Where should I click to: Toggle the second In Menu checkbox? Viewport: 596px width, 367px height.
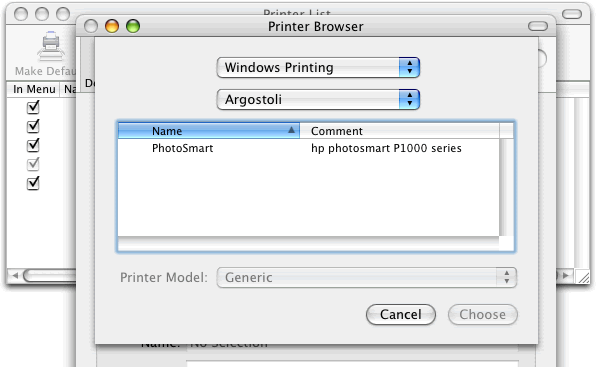pos(33,126)
